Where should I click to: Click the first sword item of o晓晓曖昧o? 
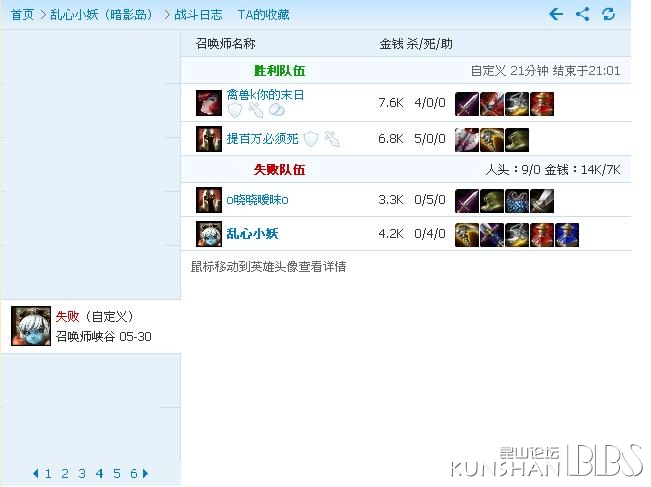[x=467, y=201]
